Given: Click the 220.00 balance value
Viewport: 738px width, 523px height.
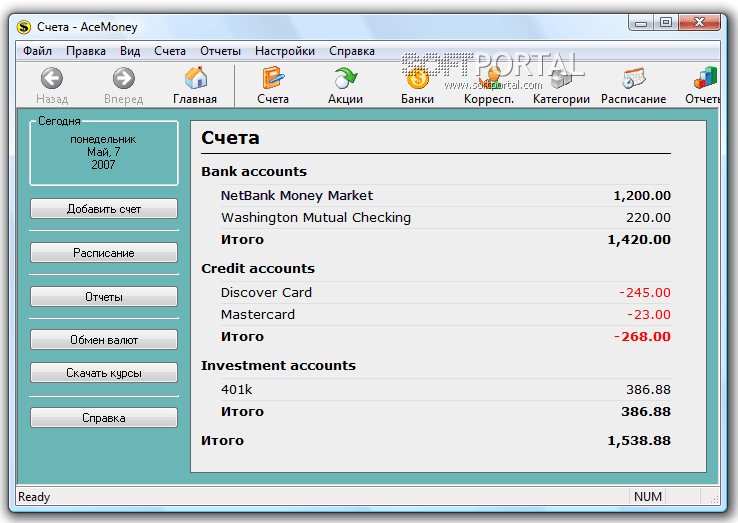Looking at the screenshot, I should (648, 217).
